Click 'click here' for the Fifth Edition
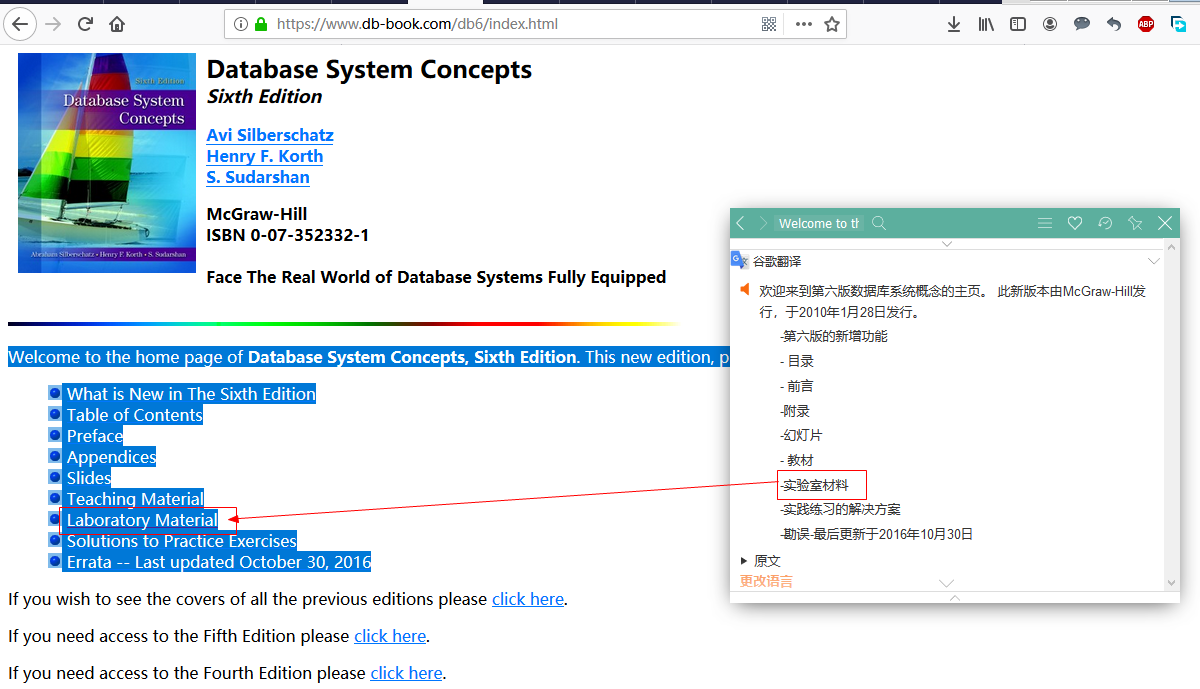The width and height of the screenshot is (1200, 689). [390, 636]
